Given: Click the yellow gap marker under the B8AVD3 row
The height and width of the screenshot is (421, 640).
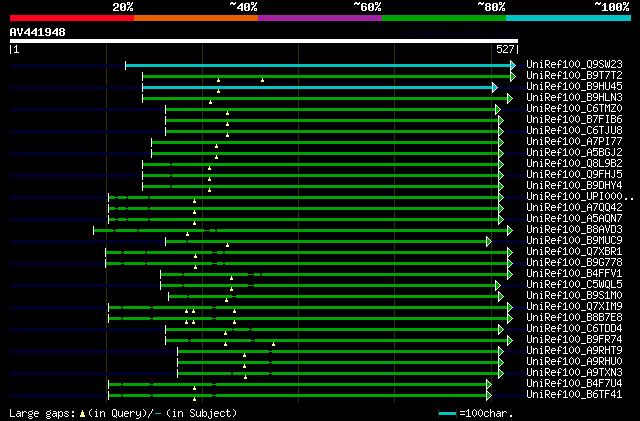Looking at the screenshot, I should pyautogui.click(x=187, y=234).
